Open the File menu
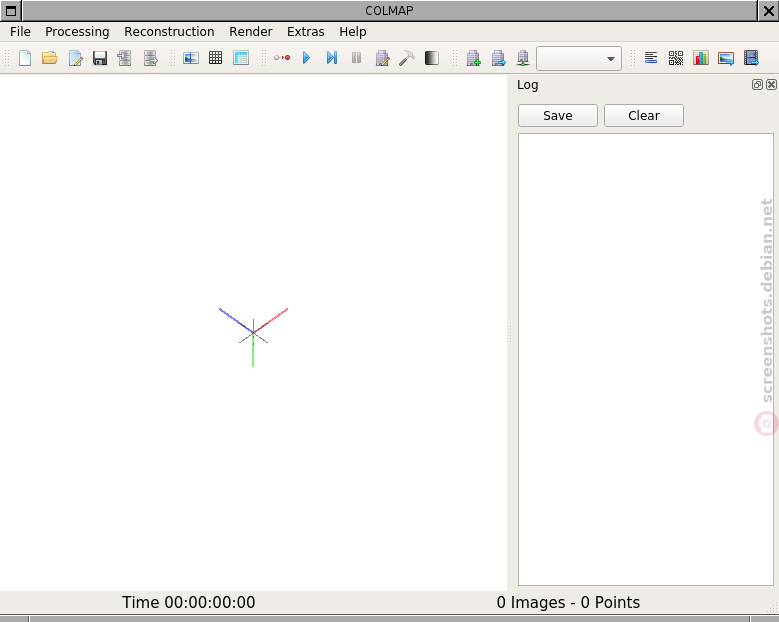 click(x=20, y=32)
